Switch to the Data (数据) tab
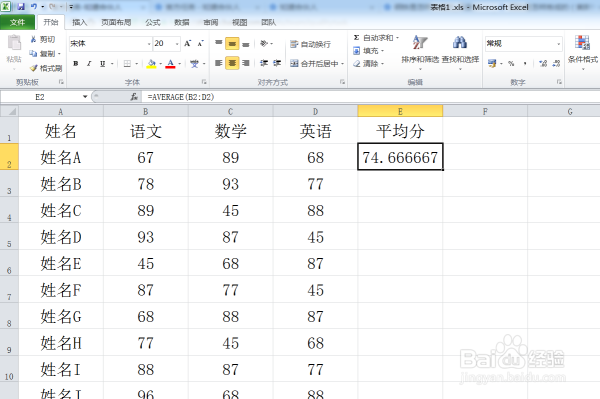The image size is (600, 399). 181,23
